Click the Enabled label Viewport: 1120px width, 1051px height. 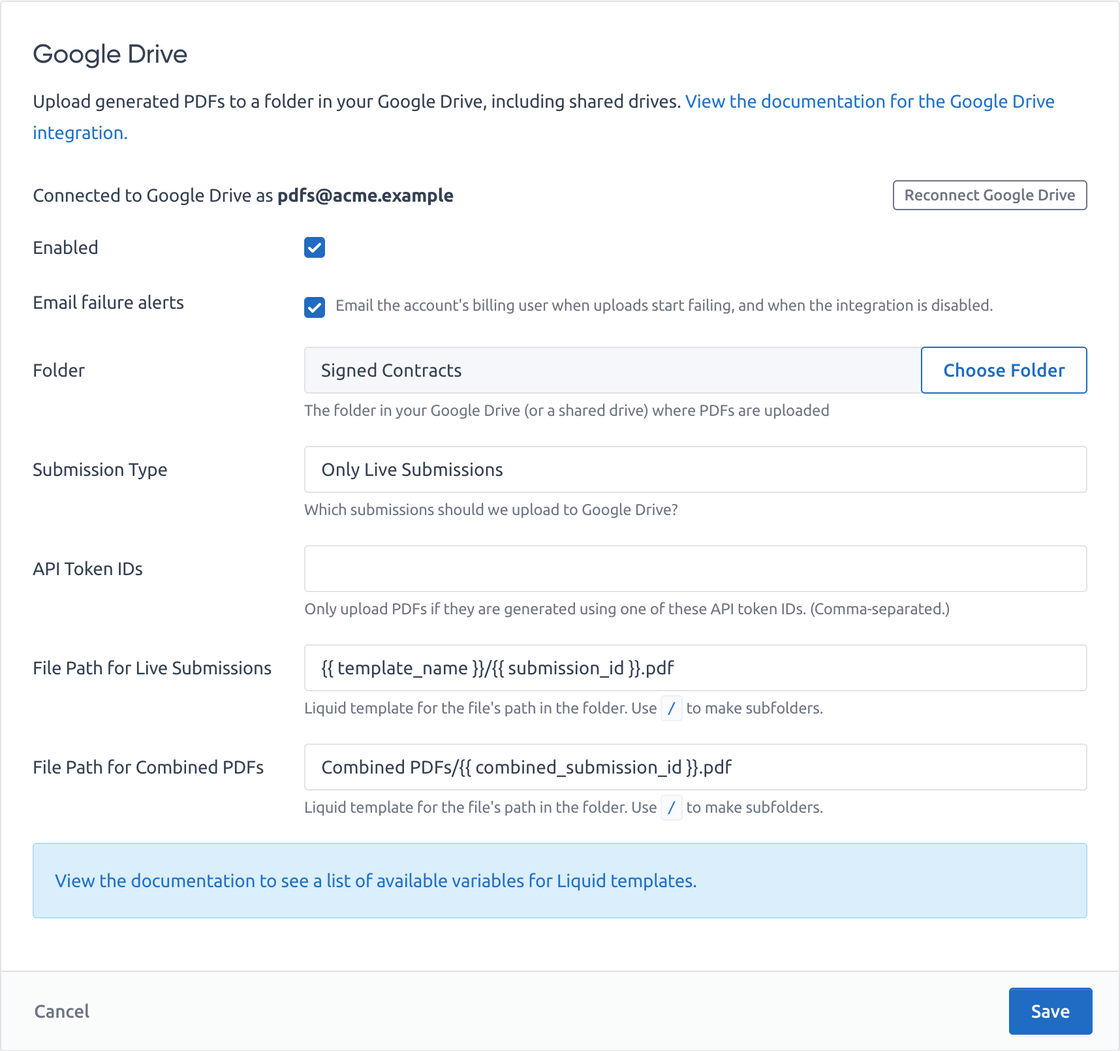coord(66,248)
